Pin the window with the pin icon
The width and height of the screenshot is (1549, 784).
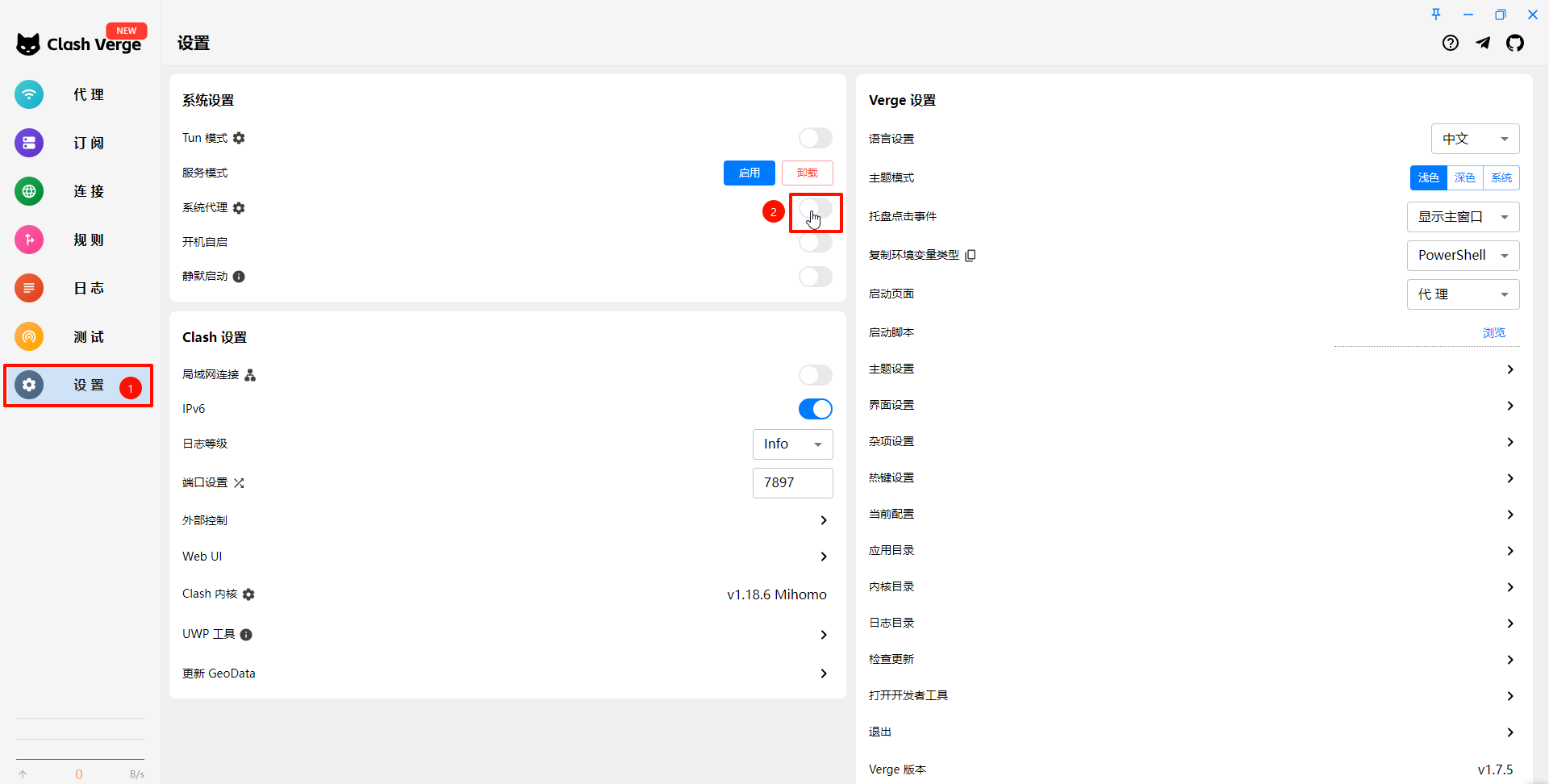(1436, 15)
